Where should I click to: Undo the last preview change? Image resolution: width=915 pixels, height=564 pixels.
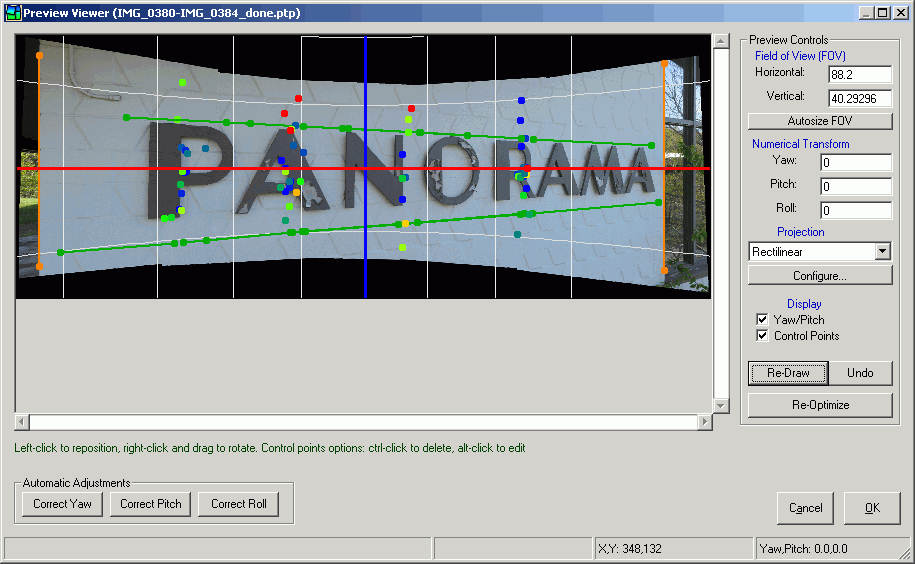pos(860,373)
